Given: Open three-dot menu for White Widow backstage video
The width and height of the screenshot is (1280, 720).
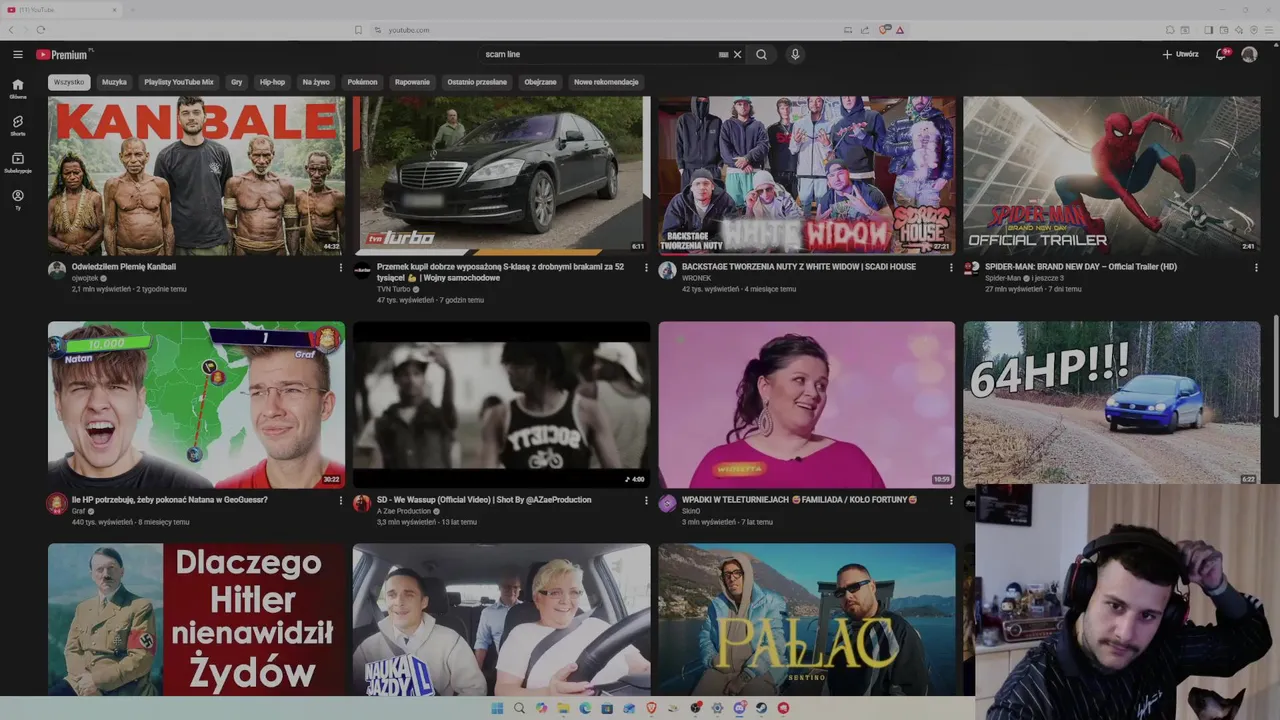Looking at the screenshot, I should click(951, 268).
